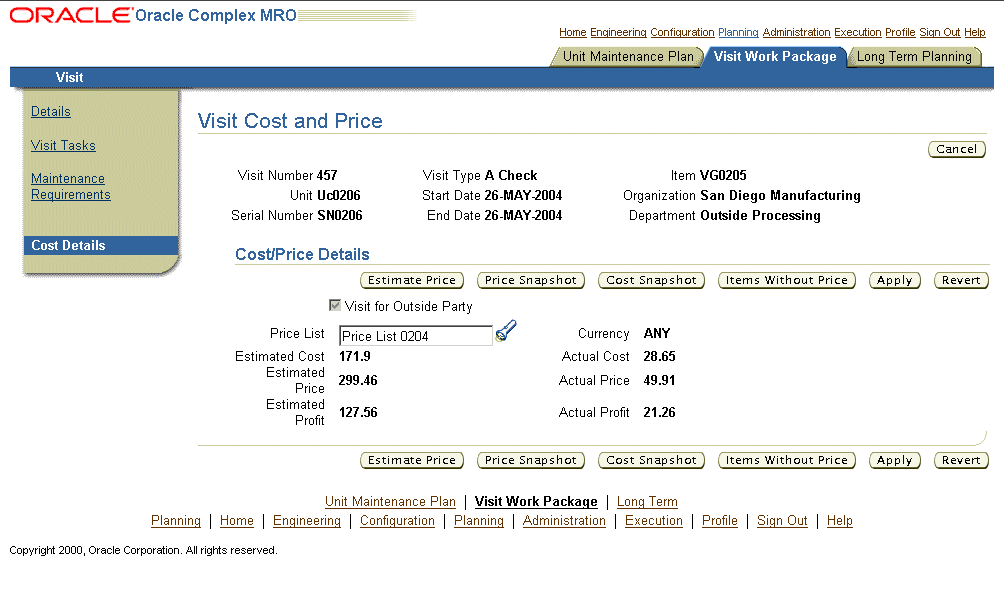Click the Price List input field
Screen dimensions: 1004x598
click(416, 335)
